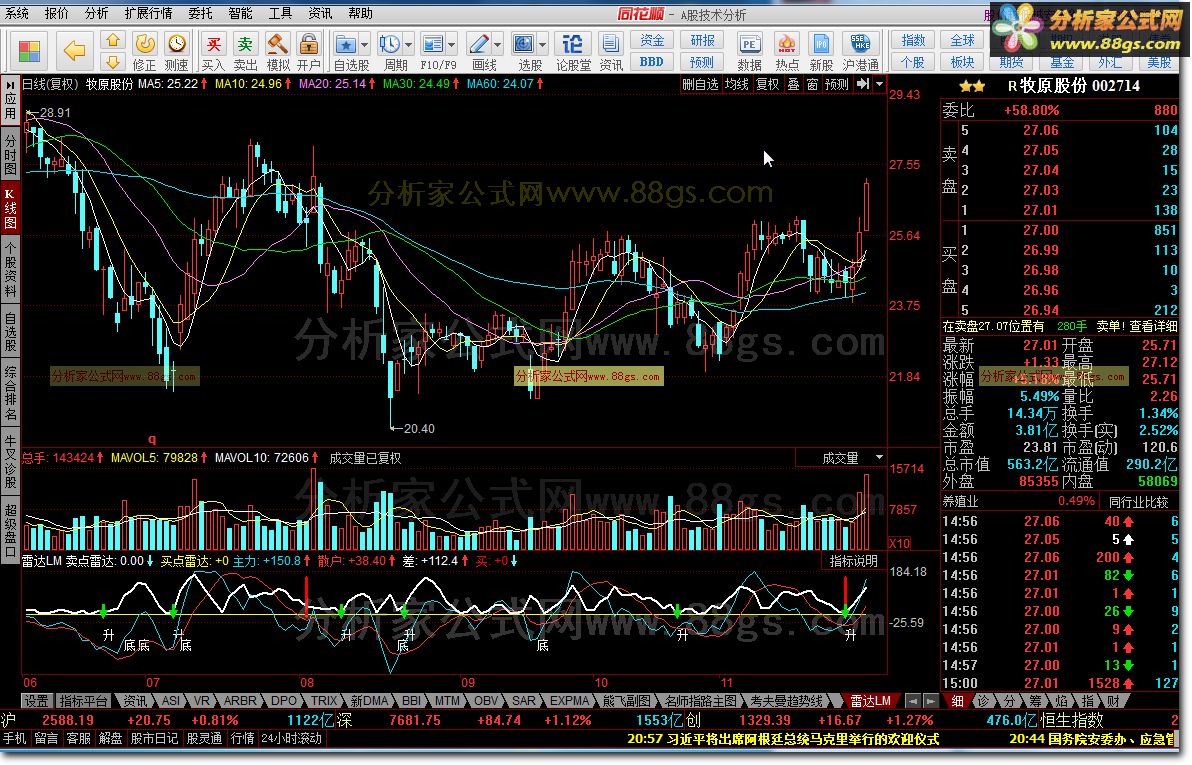Open the 帮助 menu
The width and height of the screenshot is (1192, 765).
click(360, 14)
